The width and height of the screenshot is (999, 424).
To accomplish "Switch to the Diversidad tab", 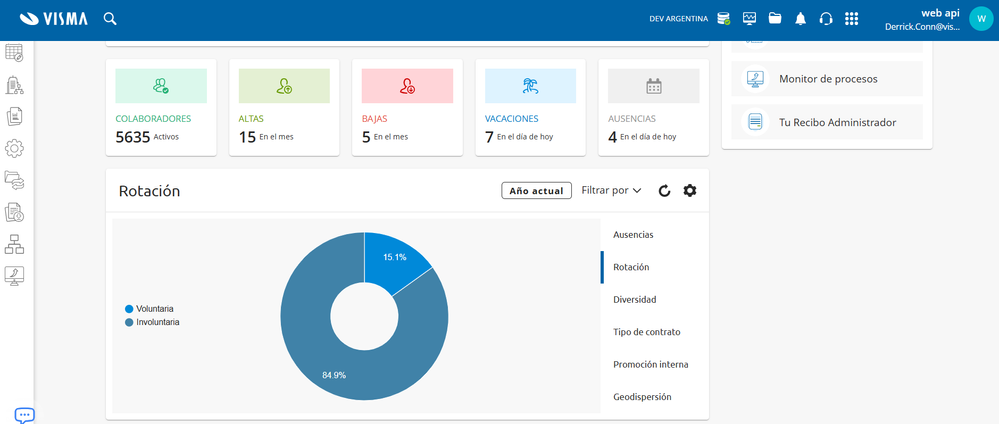I will click(x=635, y=300).
